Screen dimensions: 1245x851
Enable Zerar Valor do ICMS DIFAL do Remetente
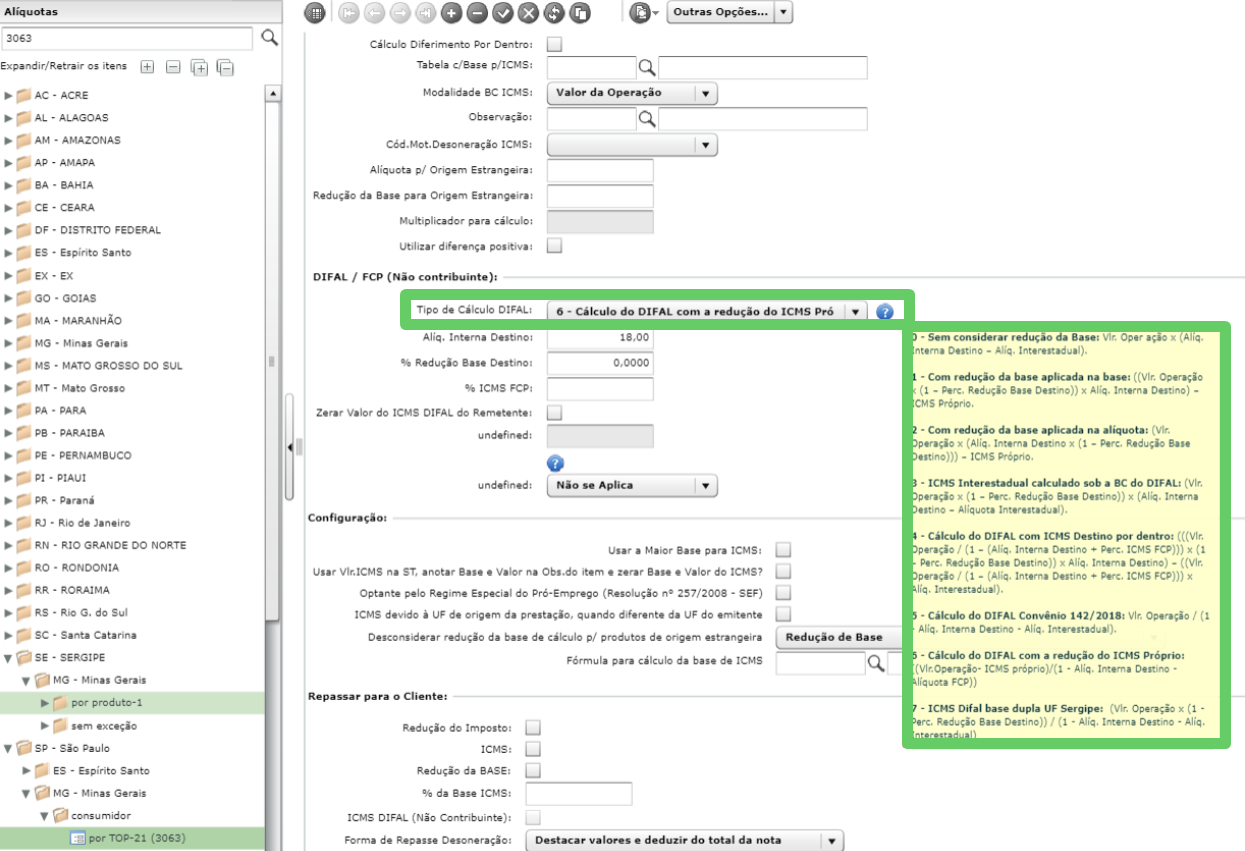[x=554, y=412]
